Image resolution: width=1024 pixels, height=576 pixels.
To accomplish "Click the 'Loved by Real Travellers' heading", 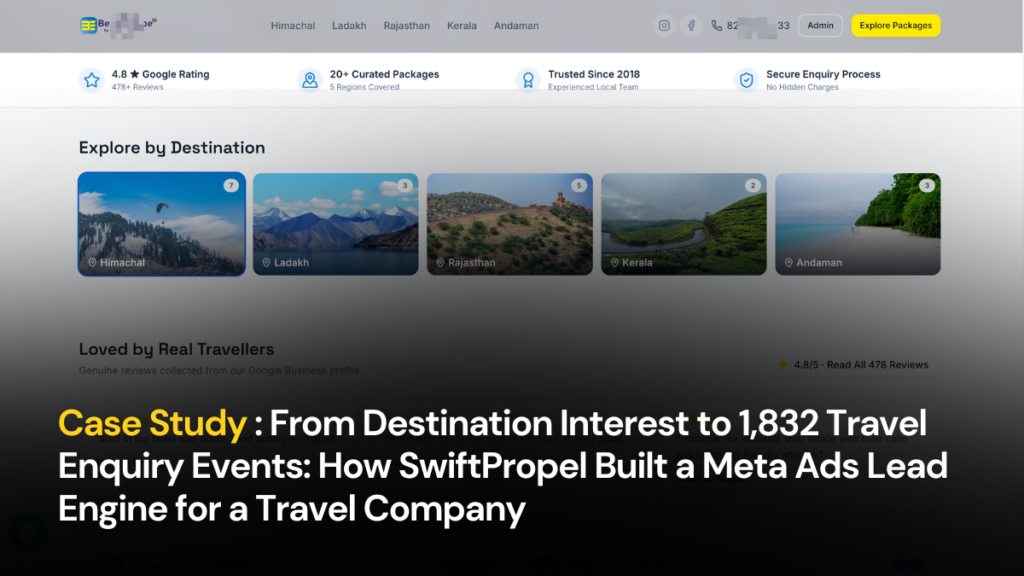I will click(x=176, y=349).
